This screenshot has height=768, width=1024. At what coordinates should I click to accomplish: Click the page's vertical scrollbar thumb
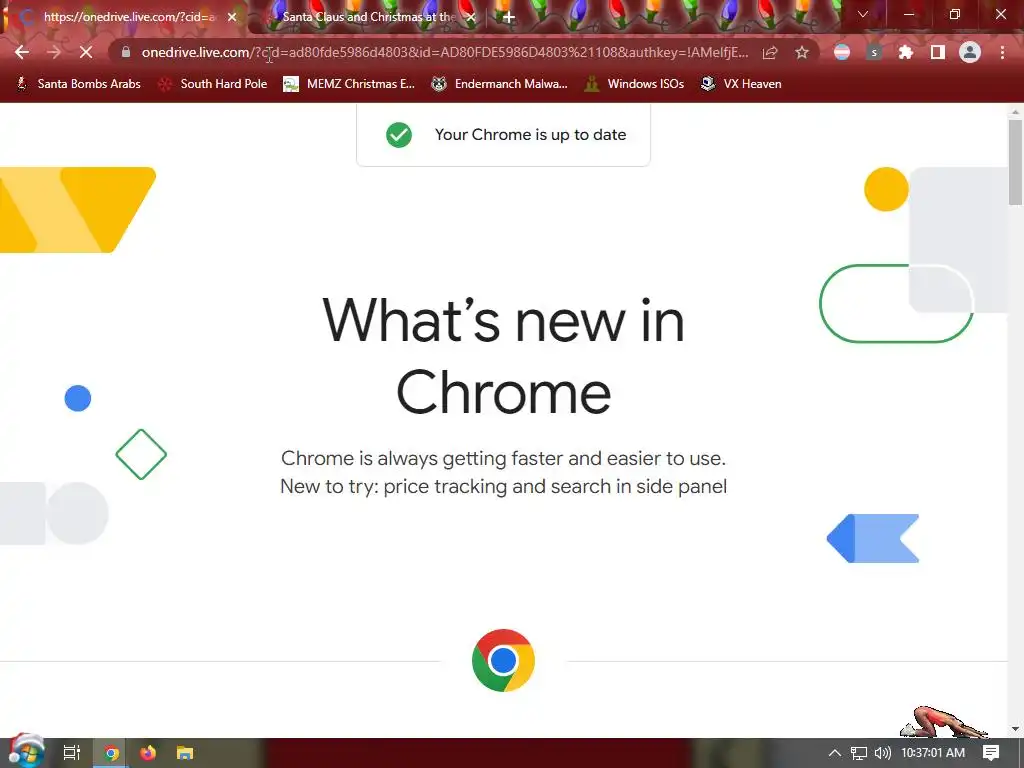[1015, 162]
